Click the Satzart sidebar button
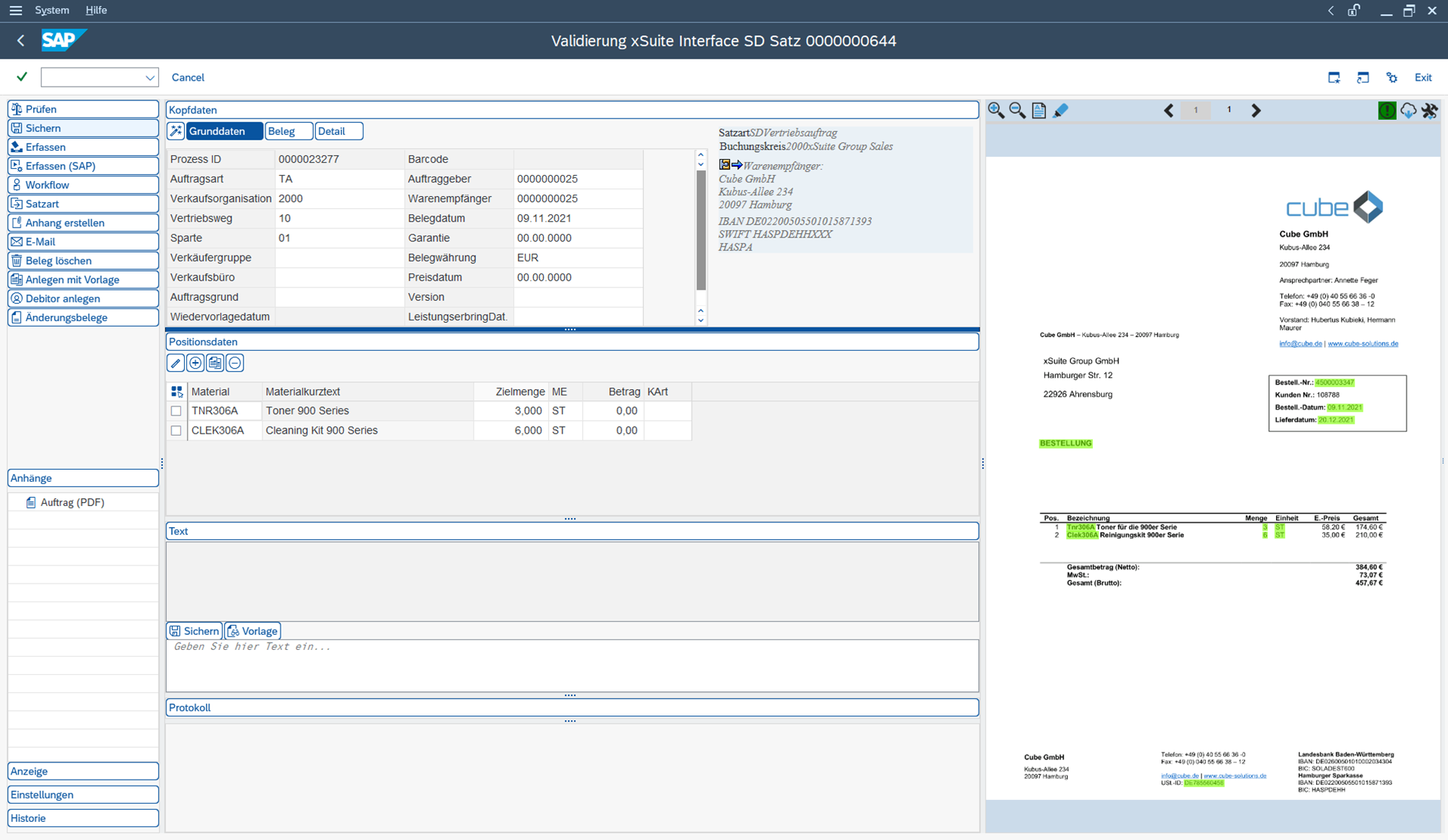The width and height of the screenshot is (1448, 840). point(83,204)
